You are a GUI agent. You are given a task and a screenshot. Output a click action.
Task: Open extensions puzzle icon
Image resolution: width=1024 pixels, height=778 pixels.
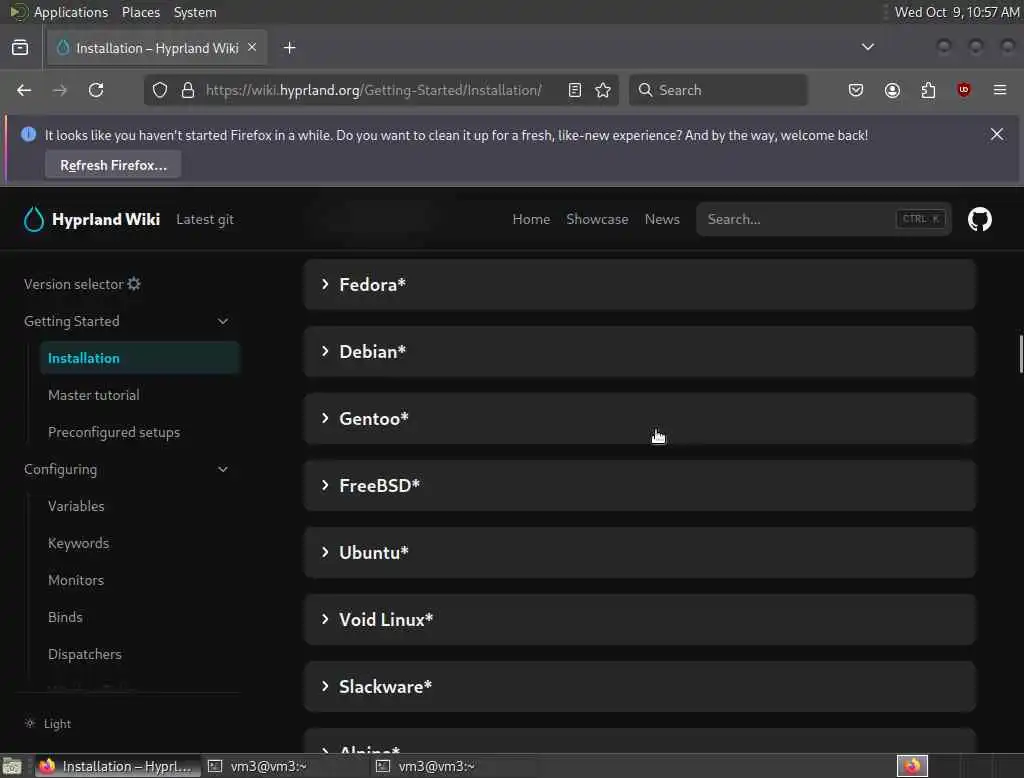tap(928, 90)
